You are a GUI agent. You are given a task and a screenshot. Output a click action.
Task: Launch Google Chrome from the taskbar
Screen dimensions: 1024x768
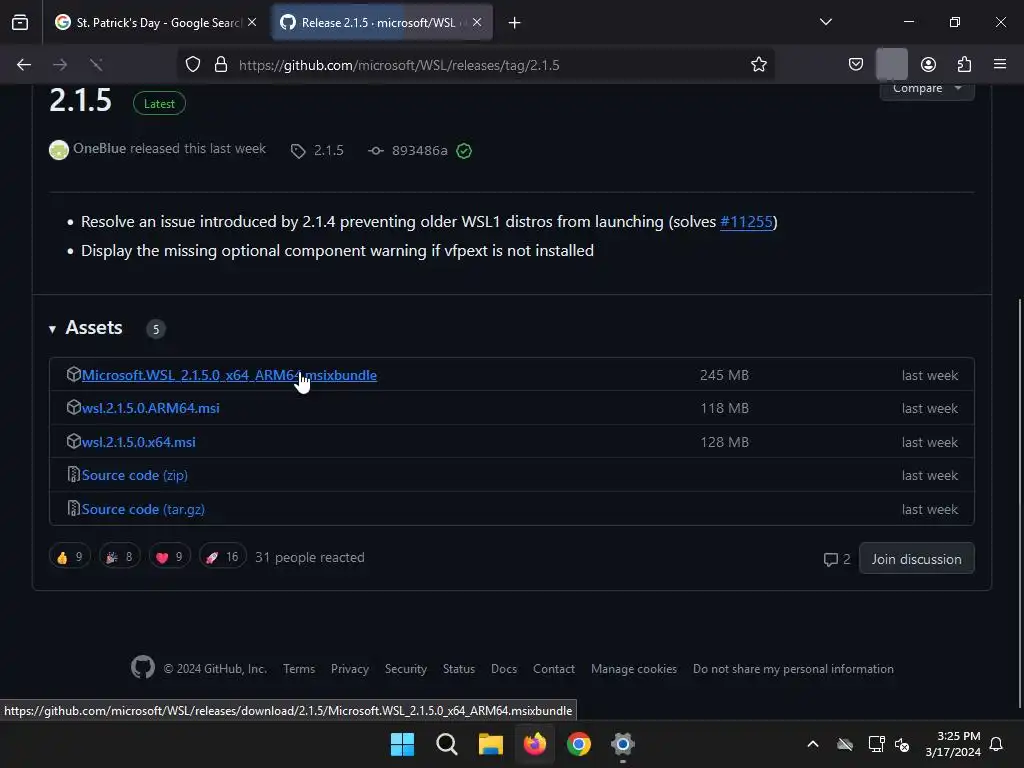point(579,744)
